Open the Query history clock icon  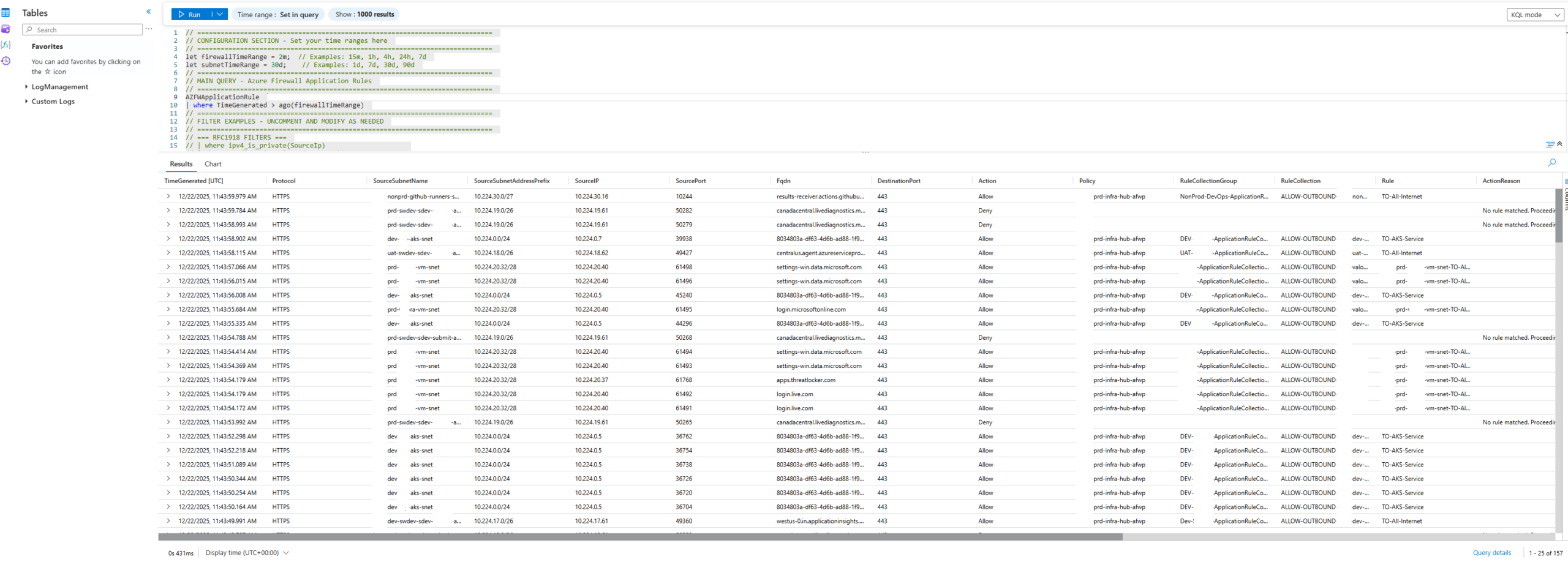[6, 61]
